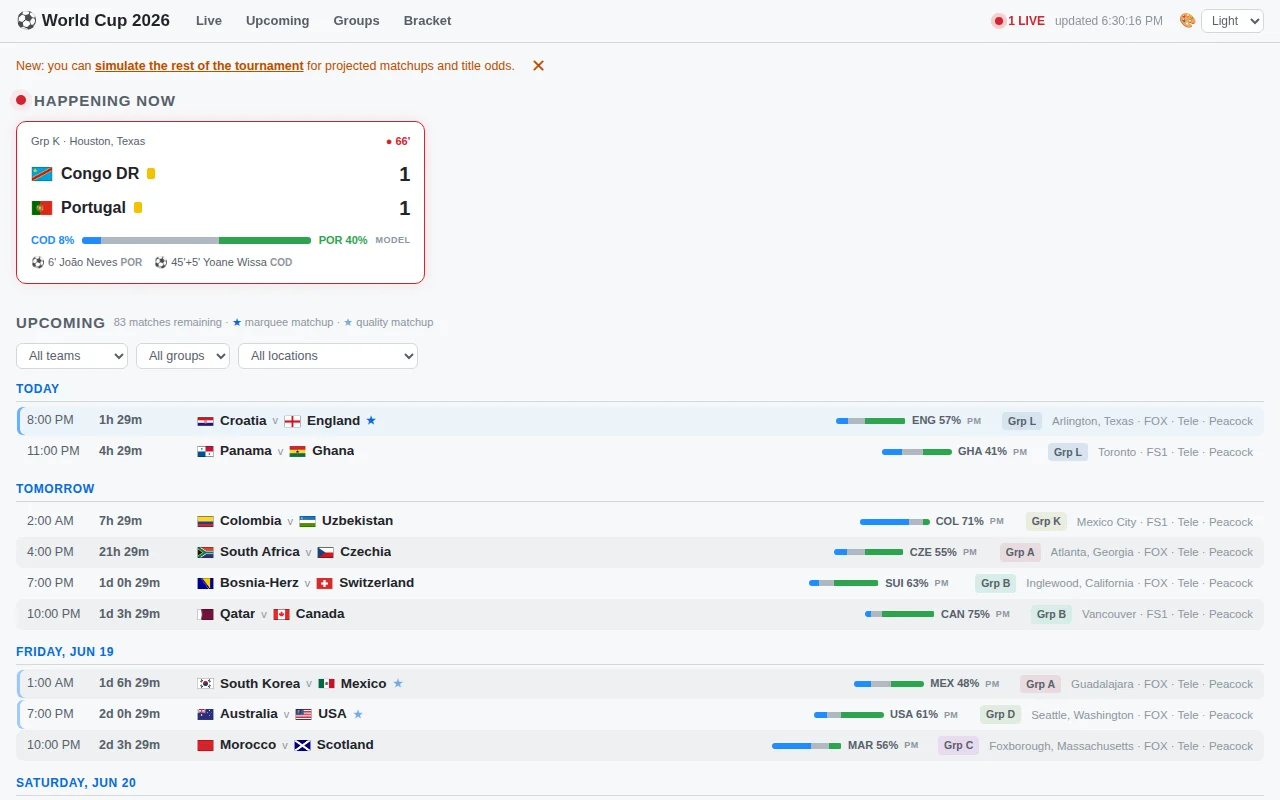Click the Colombia flag icon
Viewport: 1280px width, 800px height.
pos(205,522)
